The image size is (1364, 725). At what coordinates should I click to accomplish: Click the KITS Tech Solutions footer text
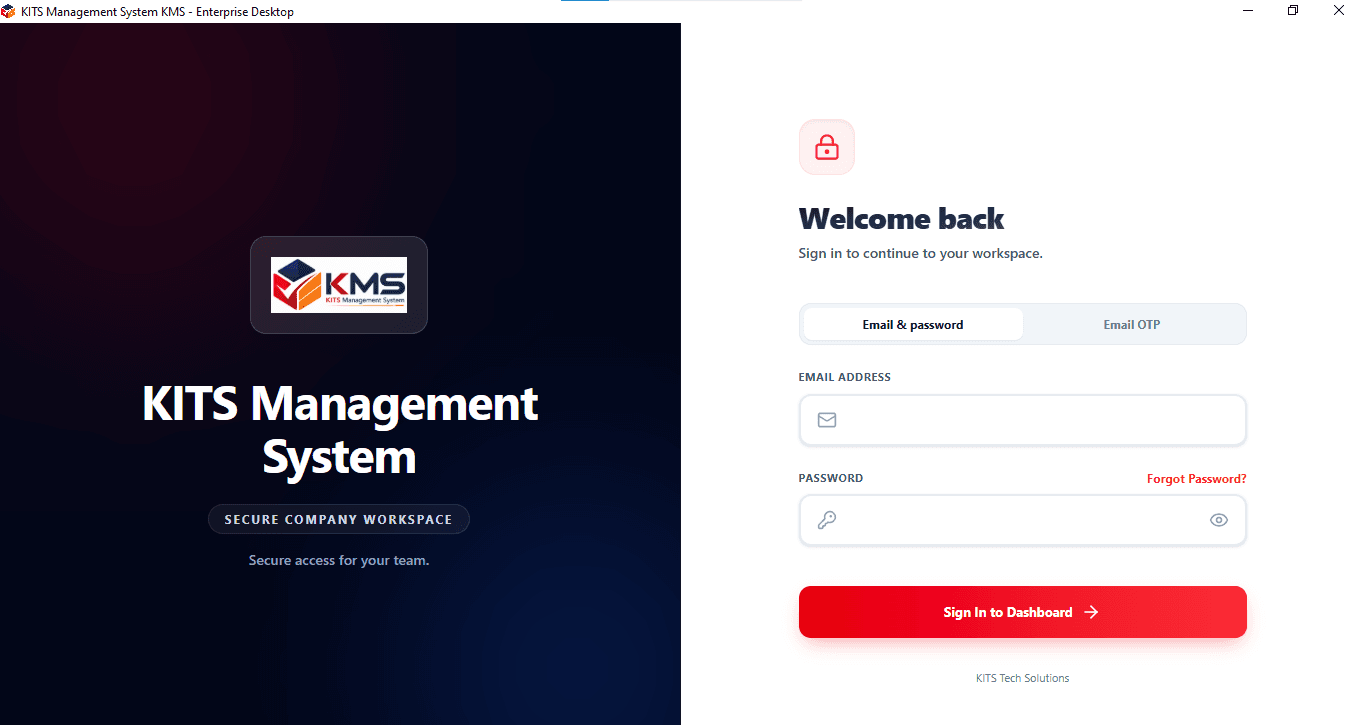pos(1022,678)
